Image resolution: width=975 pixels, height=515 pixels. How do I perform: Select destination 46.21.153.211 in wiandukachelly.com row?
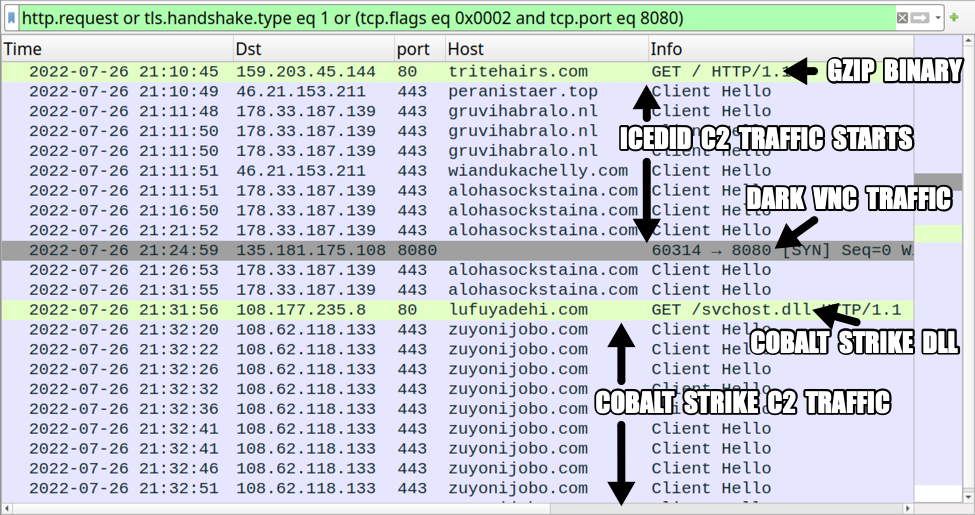click(300, 171)
